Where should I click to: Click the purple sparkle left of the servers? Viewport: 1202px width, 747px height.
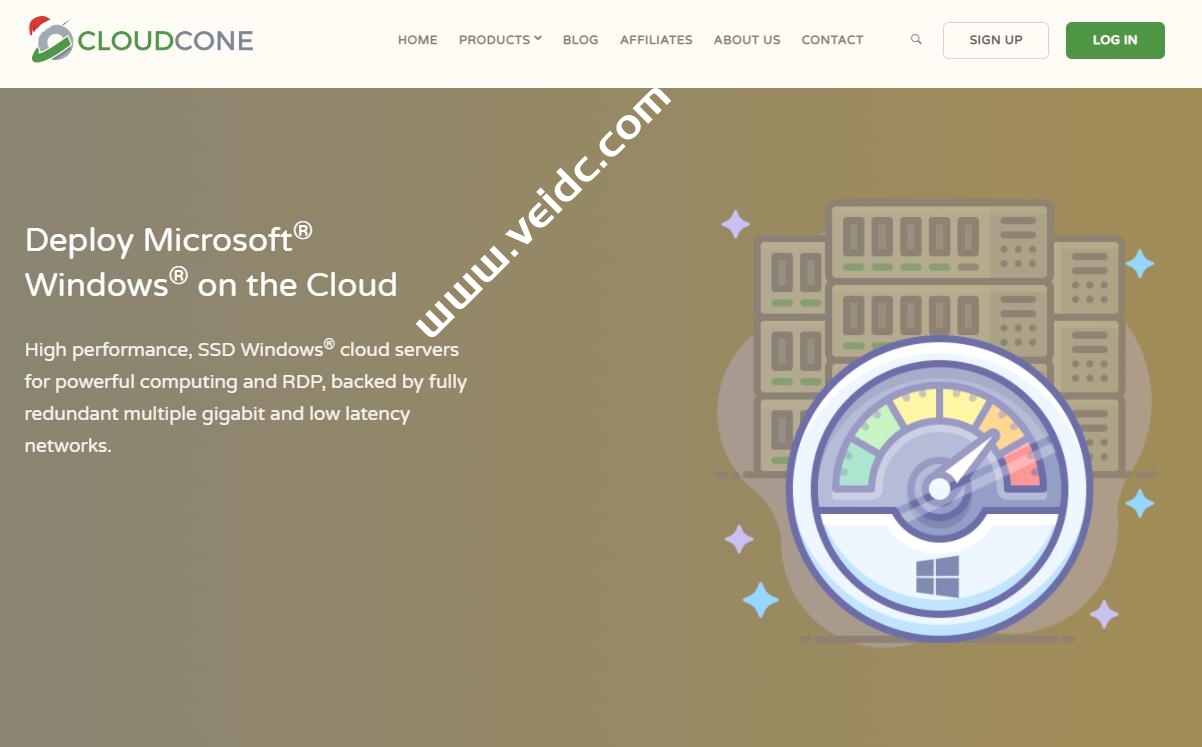pos(734,222)
